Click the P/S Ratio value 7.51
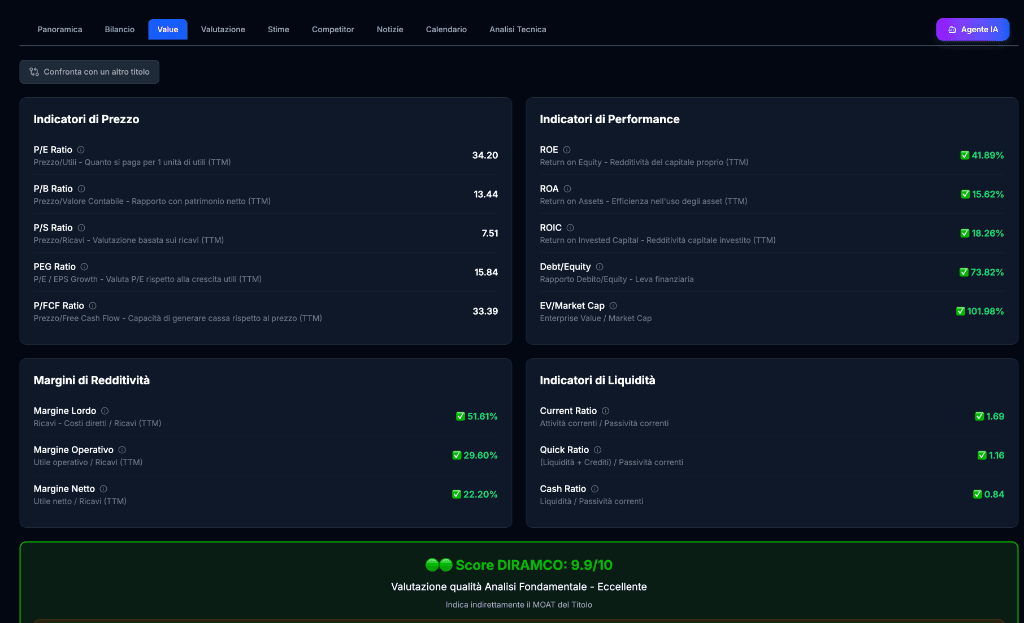Viewport: 1024px width, 623px height. (490, 233)
